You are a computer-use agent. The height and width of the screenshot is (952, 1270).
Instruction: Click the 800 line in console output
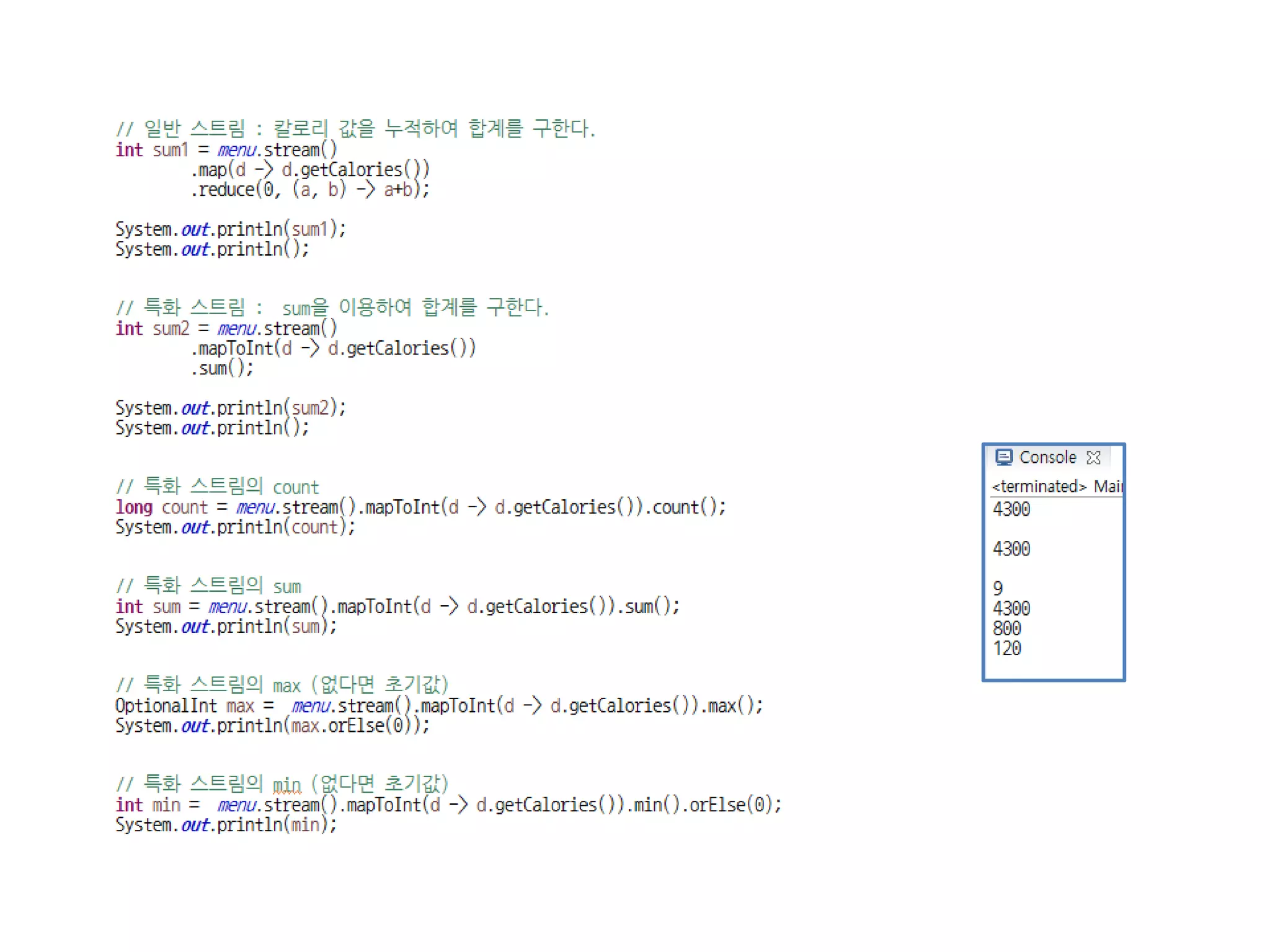(1006, 628)
